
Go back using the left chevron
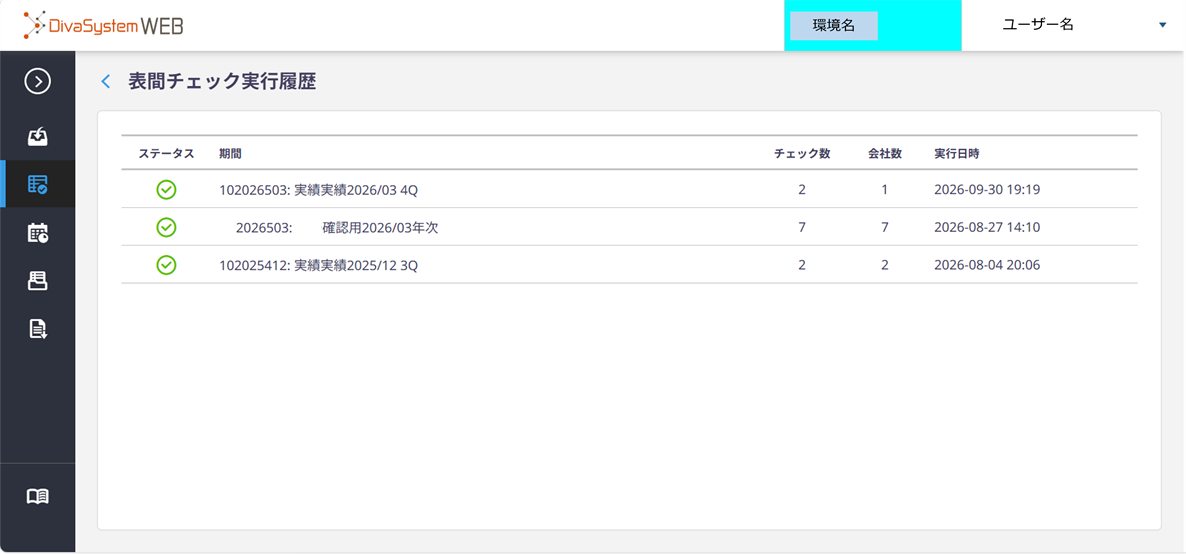[x=106, y=82]
